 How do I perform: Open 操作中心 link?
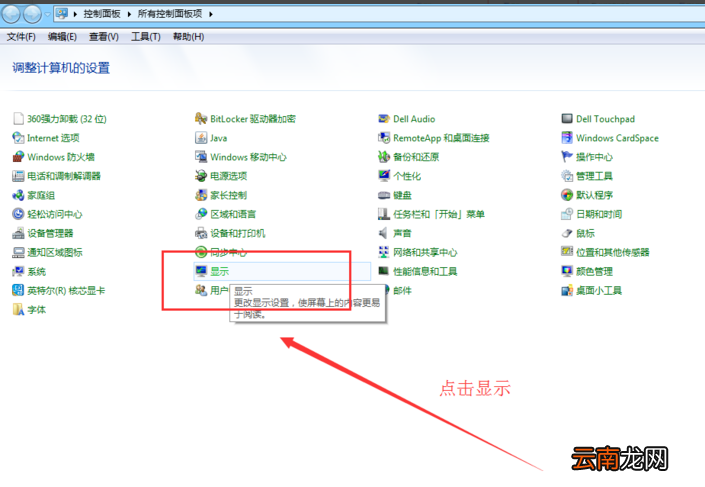pyautogui.click(x=594, y=157)
